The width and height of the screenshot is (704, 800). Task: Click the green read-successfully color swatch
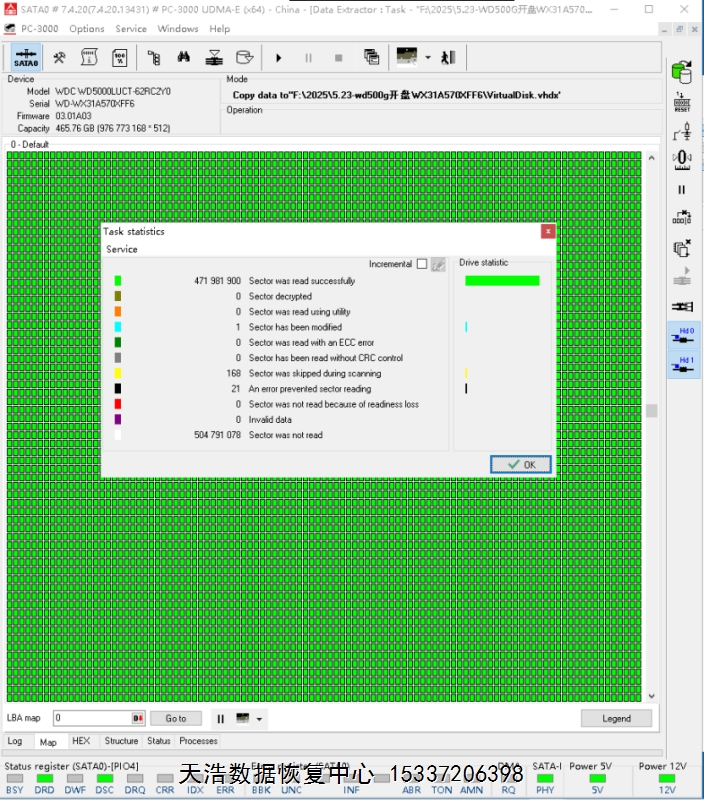118,281
